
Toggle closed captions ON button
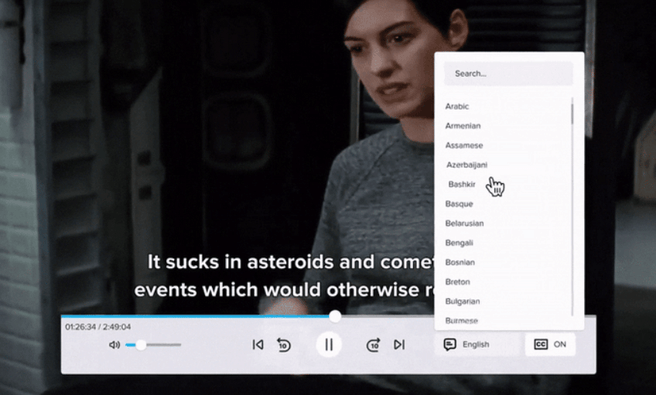coord(550,344)
